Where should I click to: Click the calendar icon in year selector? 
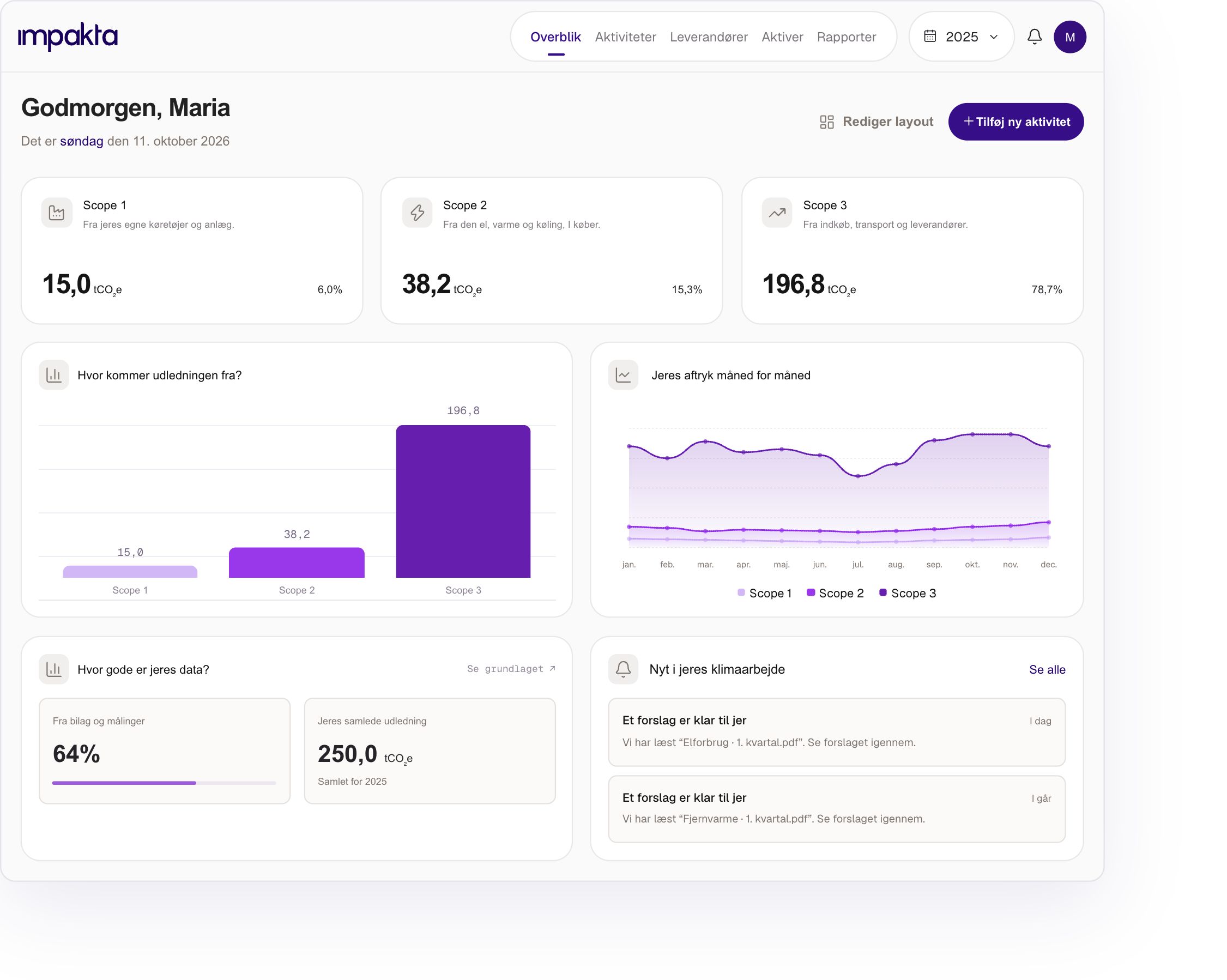930,37
